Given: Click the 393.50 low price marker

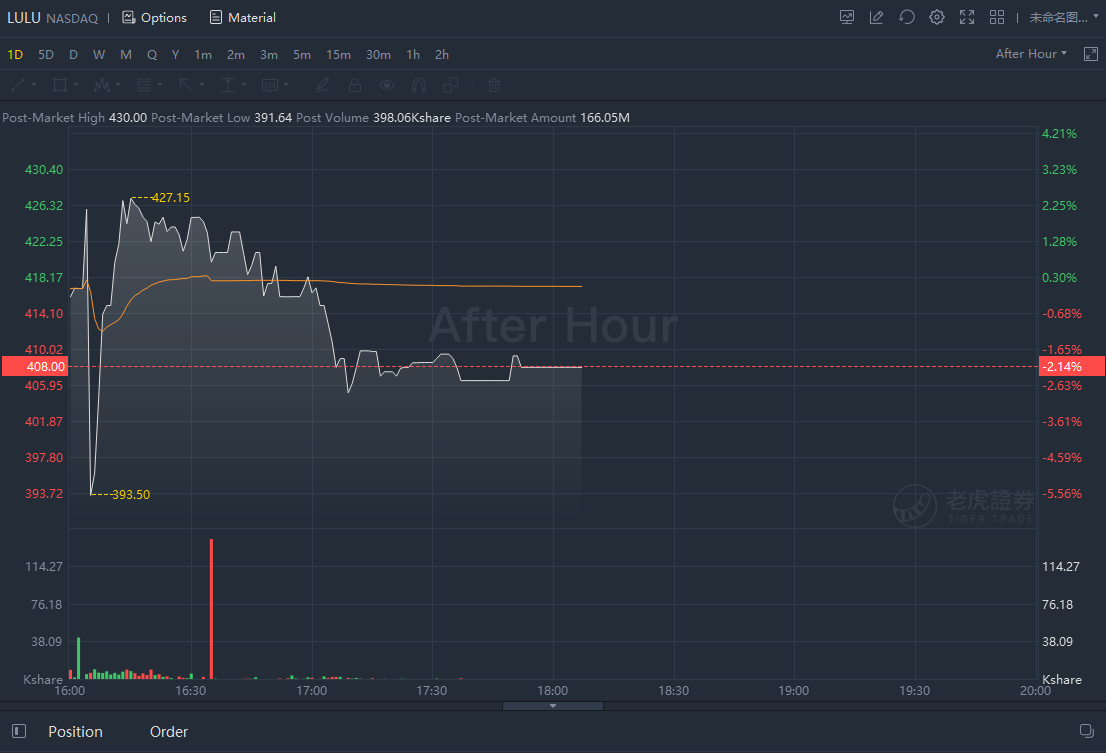Looking at the screenshot, I should point(130,495).
